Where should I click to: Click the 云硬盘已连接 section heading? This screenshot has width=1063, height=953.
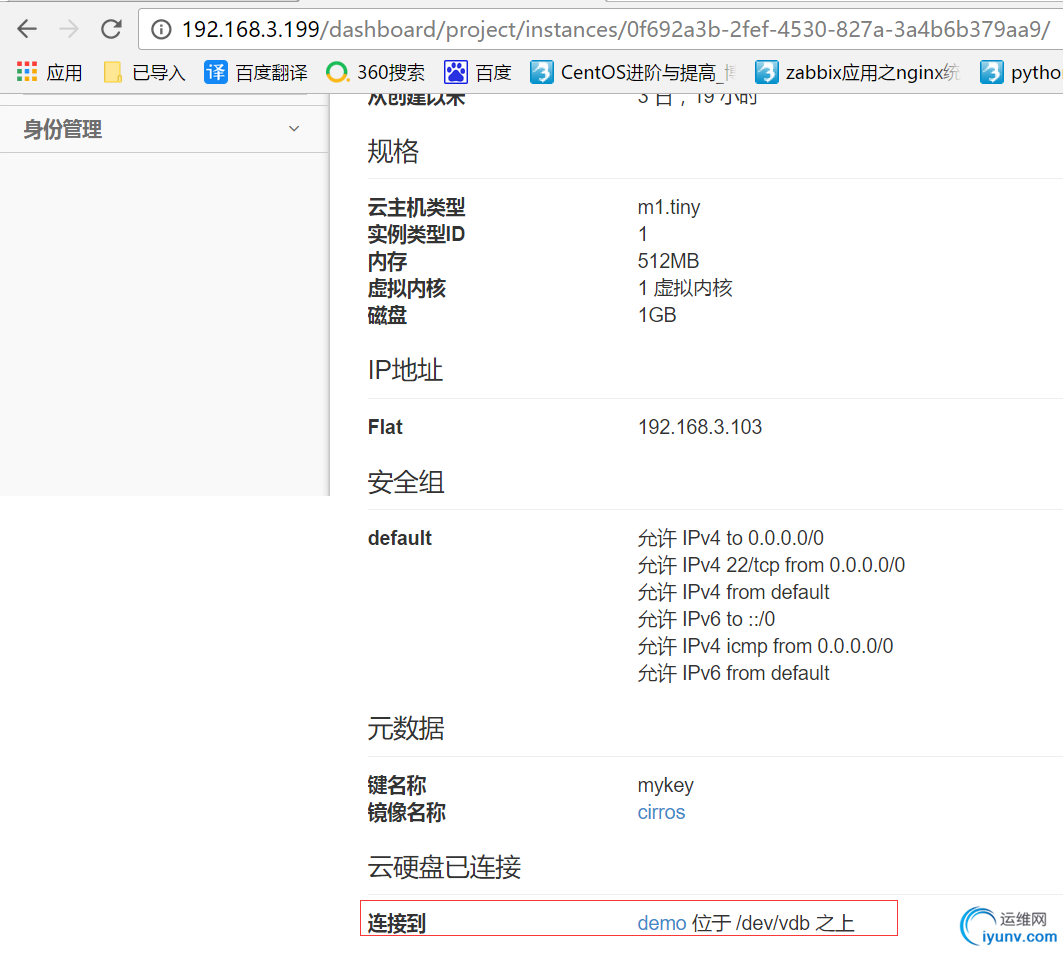point(444,867)
